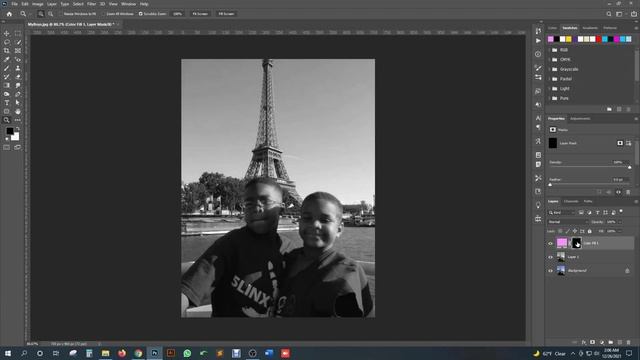
Task: Toggle Quick Mask mode
Action: coord(7,147)
